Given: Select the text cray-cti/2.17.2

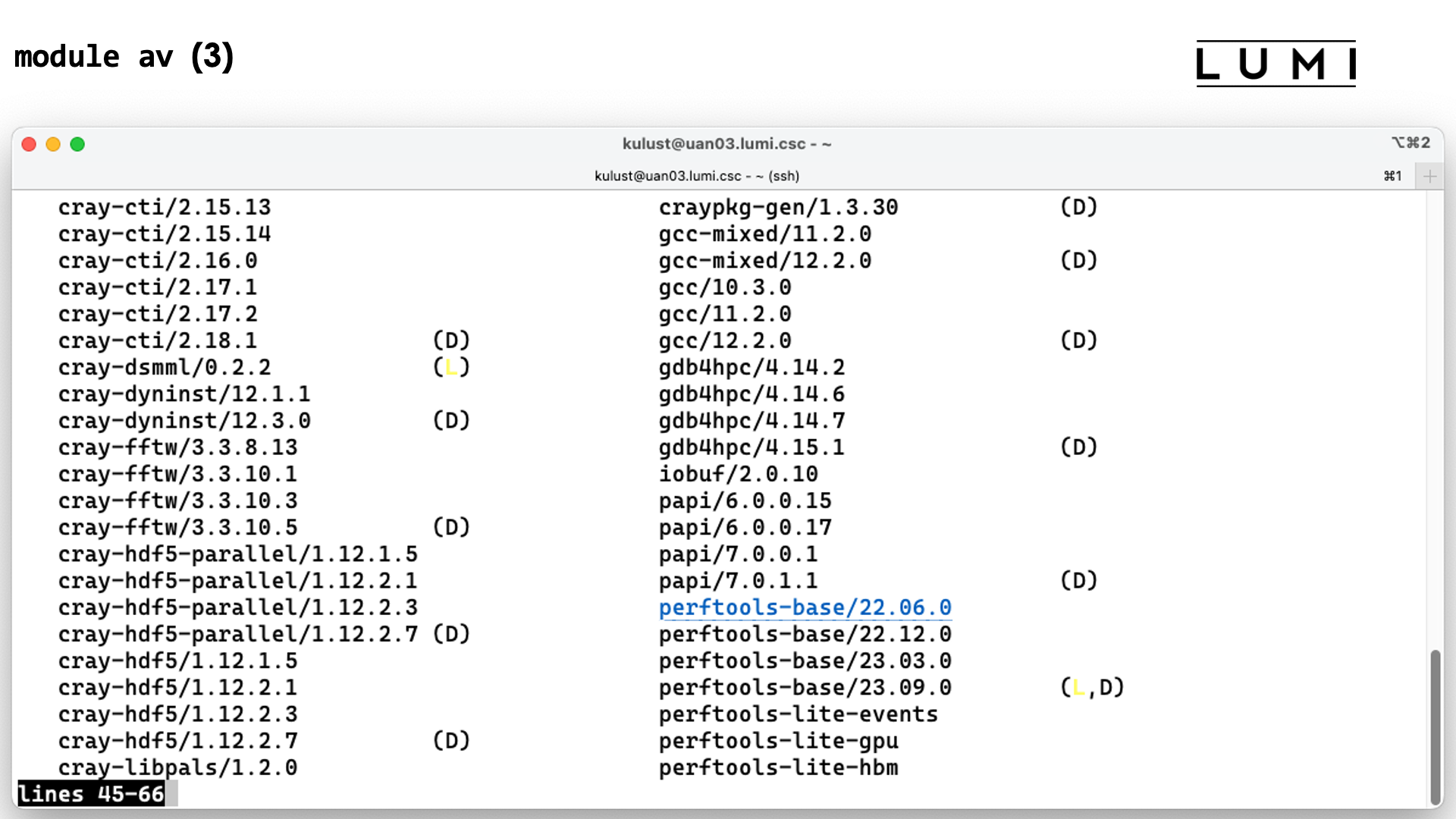Looking at the screenshot, I should tap(158, 314).
